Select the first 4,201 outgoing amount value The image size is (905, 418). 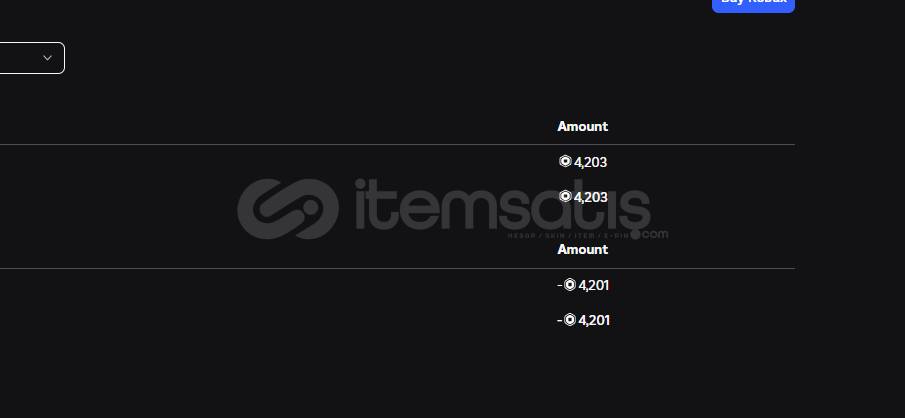(593, 285)
